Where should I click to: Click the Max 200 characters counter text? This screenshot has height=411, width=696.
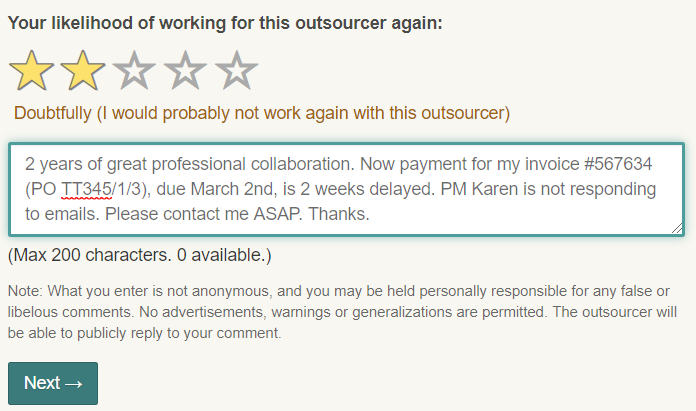pos(139,255)
